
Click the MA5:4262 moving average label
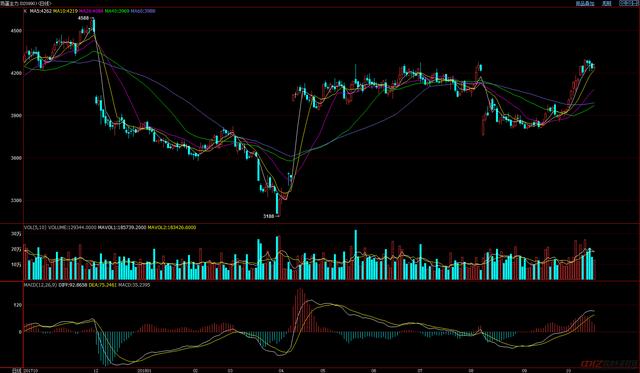click(40, 11)
